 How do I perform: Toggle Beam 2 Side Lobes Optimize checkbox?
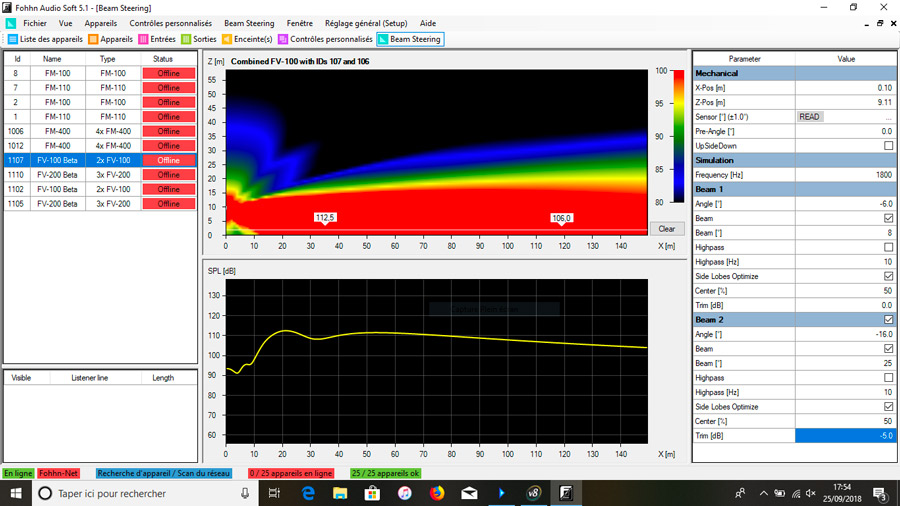(888, 406)
